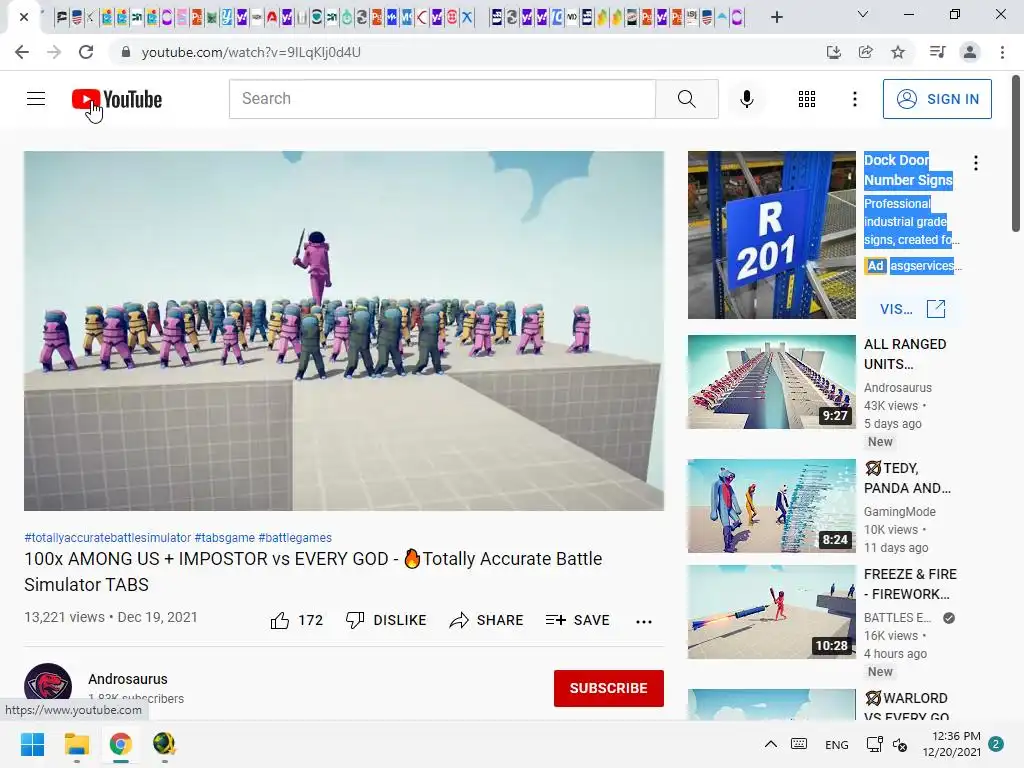Open Windows Start menu
Screen dimensions: 1024x768
[x=32, y=744]
